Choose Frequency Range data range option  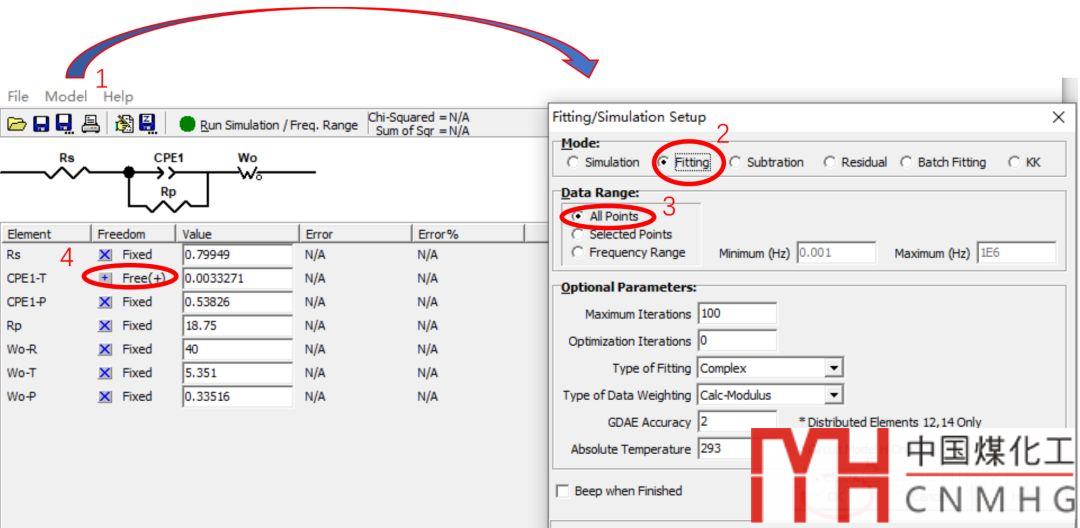click(577, 253)
